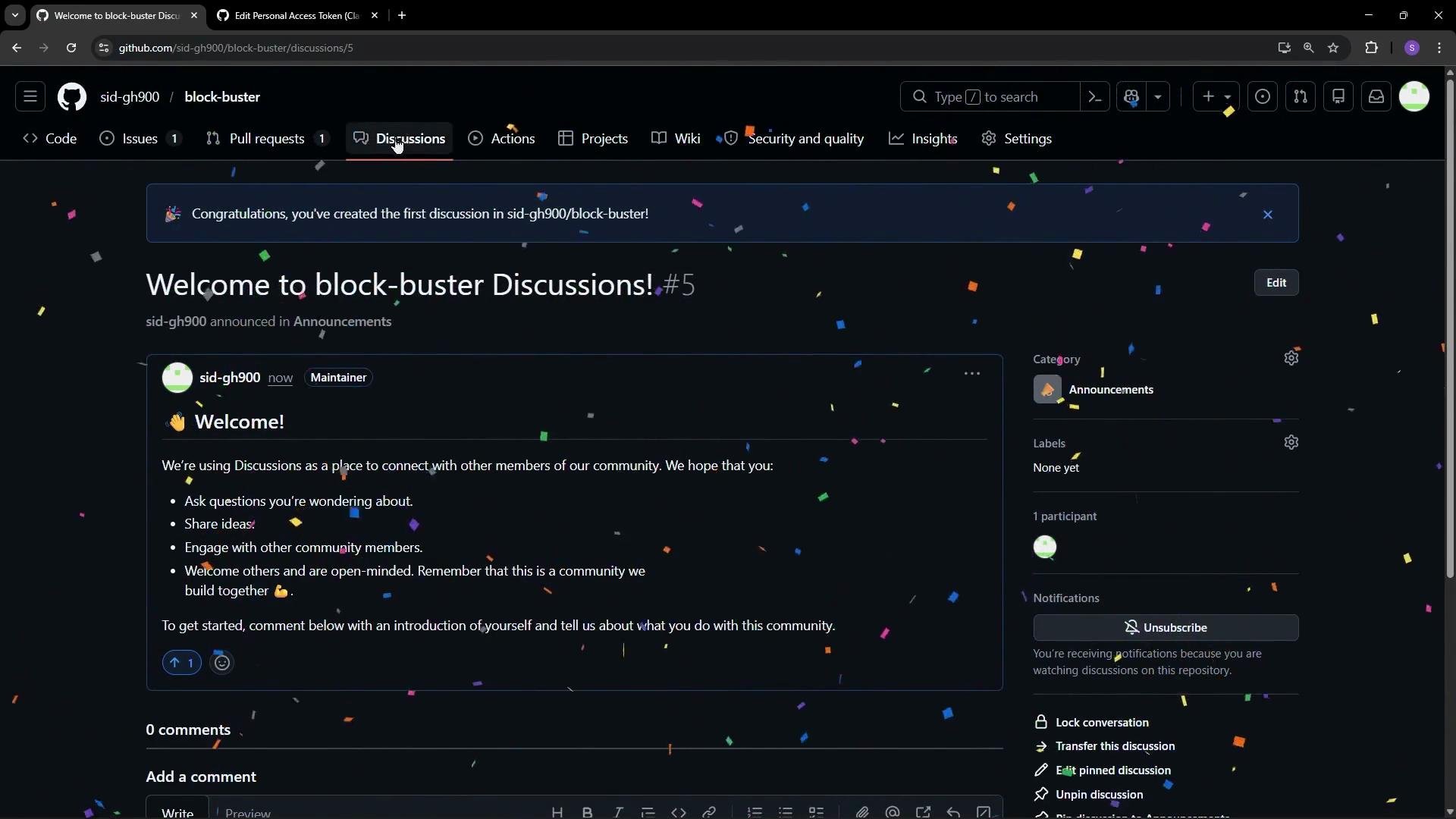Insert code with the code icon
The width and height of the screenshot is (1456, 819).
(x=679, y=812)
